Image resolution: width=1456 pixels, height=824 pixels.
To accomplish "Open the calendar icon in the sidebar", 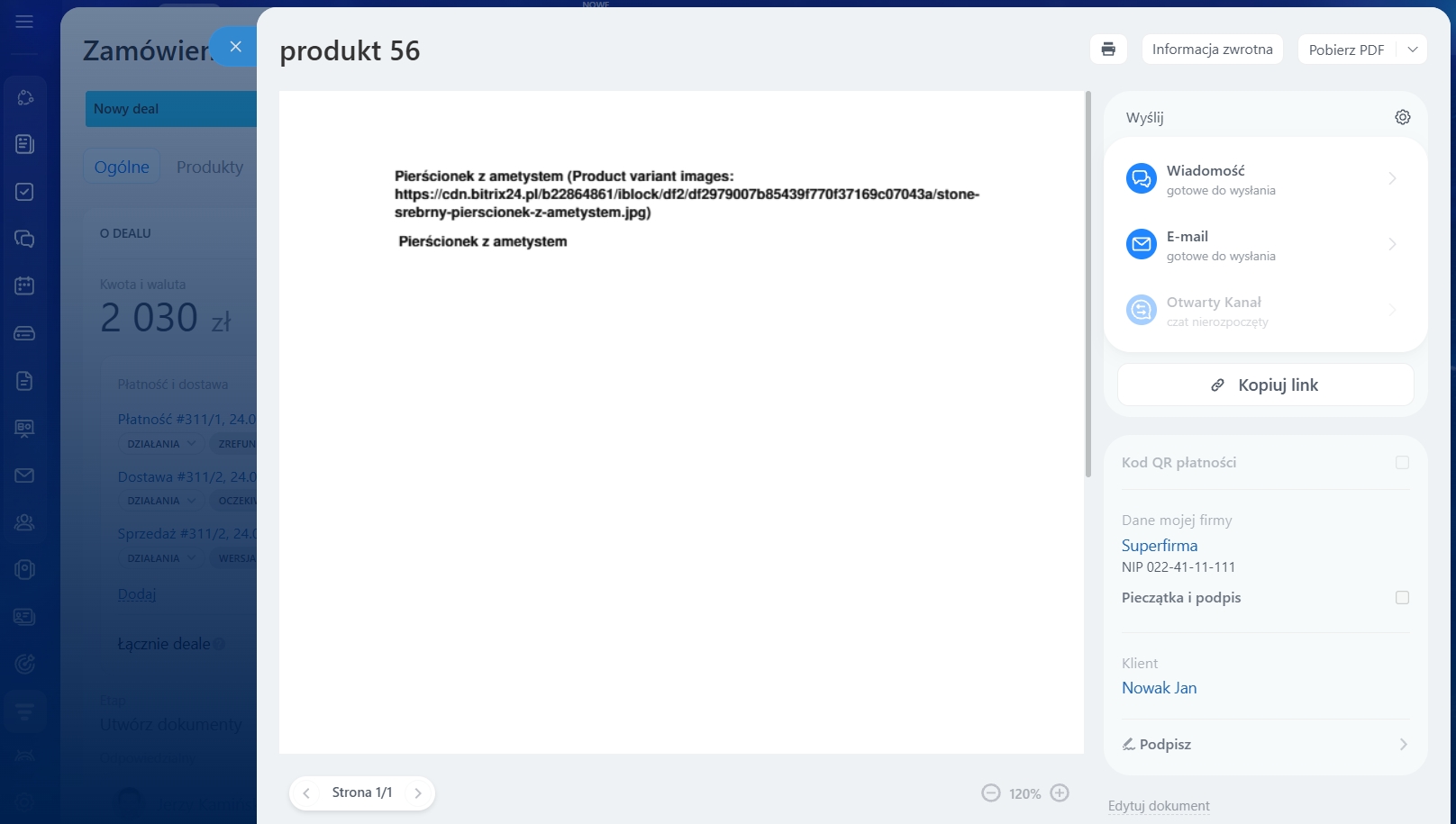I will pyautogui.click(x=25, y=285).
